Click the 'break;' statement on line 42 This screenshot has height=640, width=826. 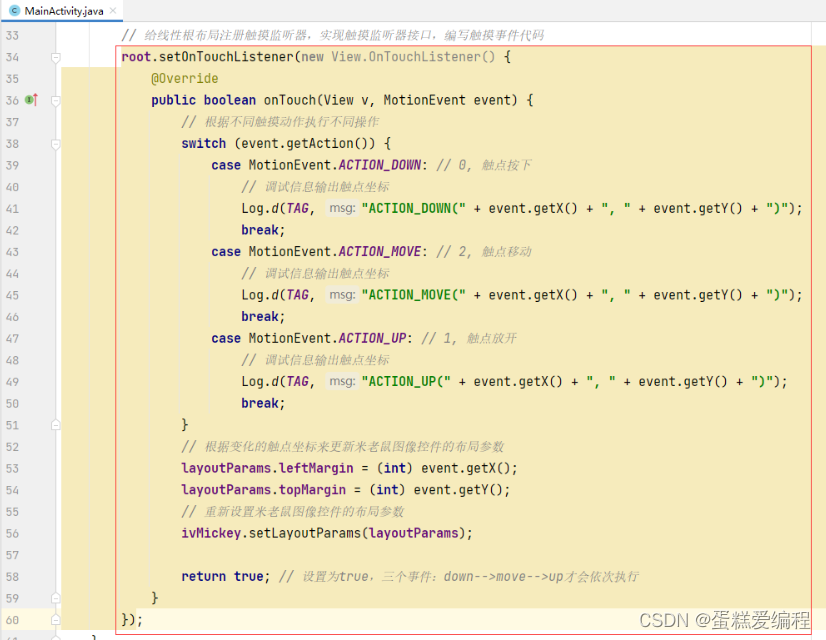pos(263,230)
